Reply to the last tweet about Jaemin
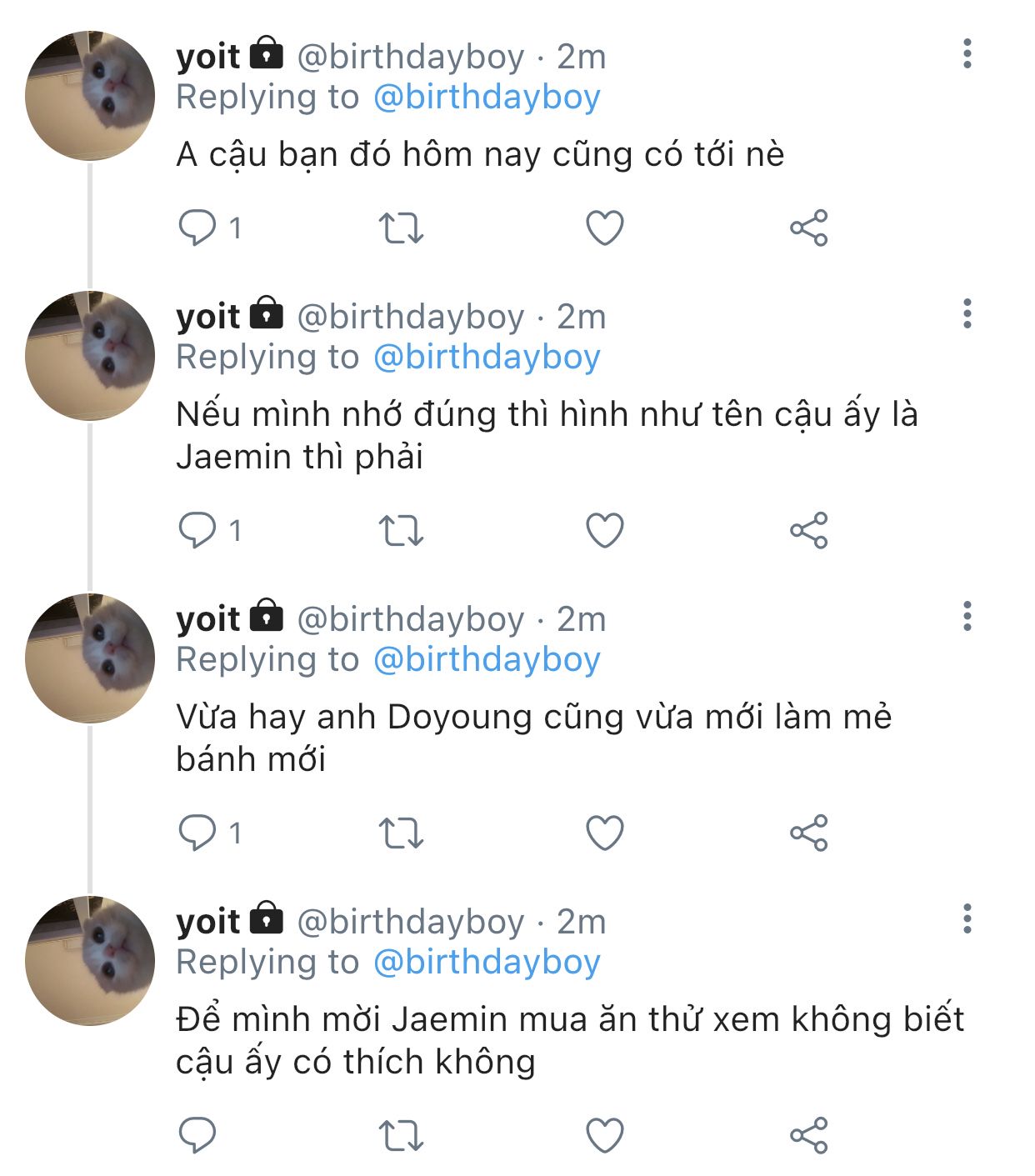 pos(197,1135)
